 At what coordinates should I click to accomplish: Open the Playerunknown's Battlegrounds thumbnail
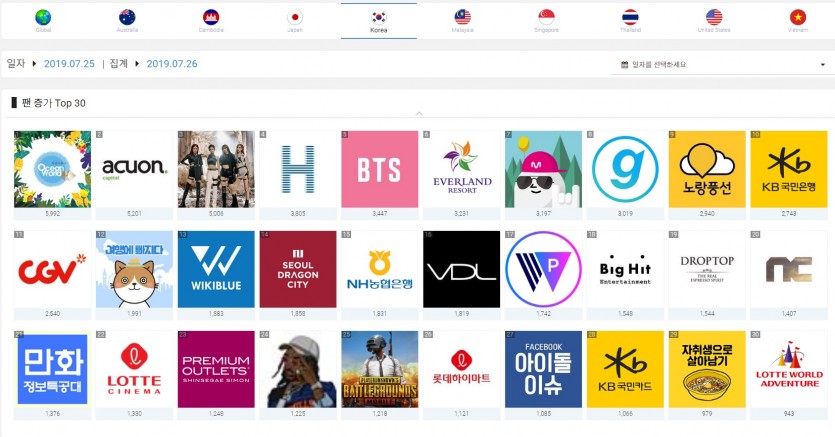[379, 369]
